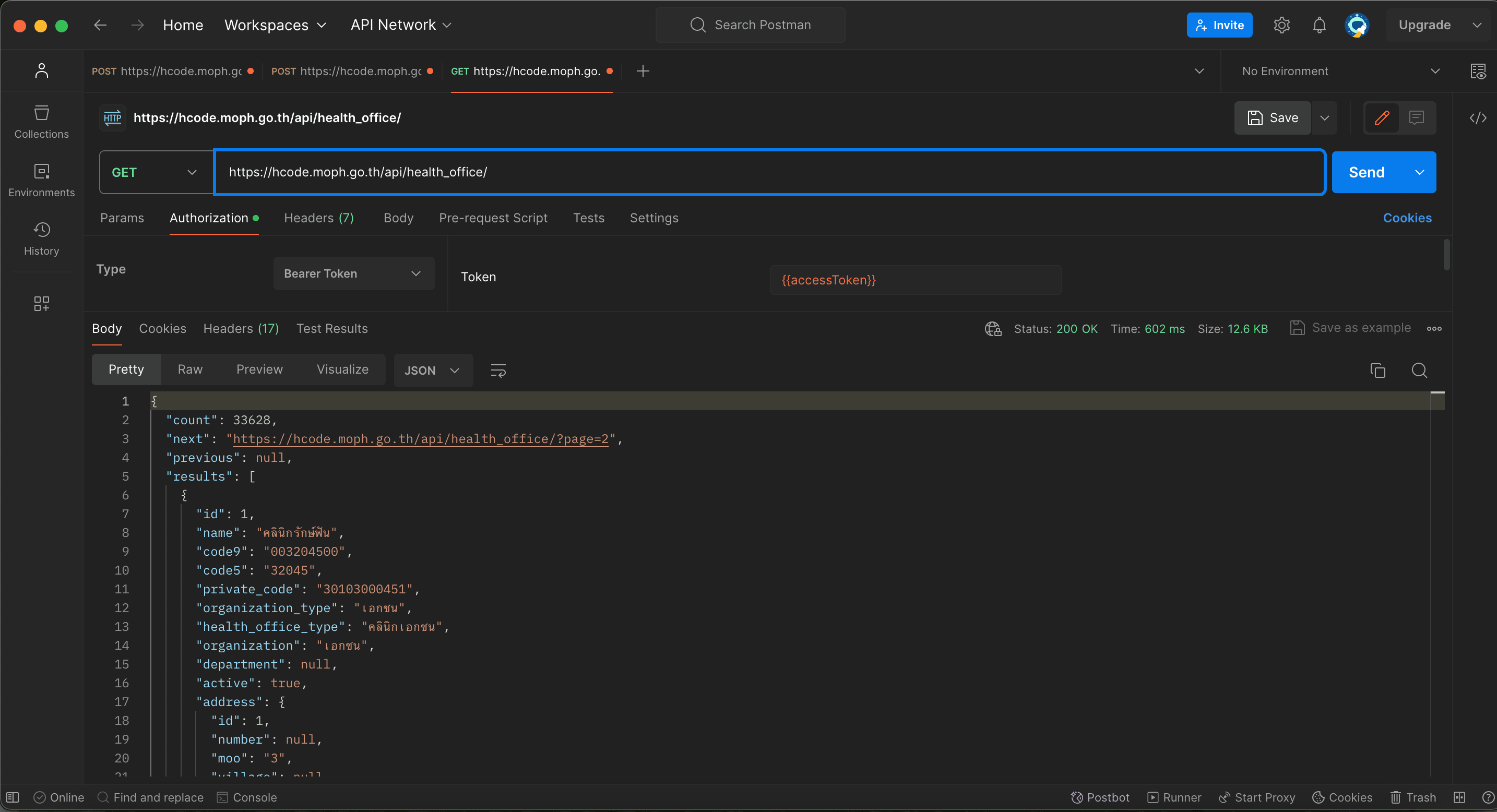Expand the GET method dropdown
The image size is (1497, 812).
click(155, 173)
